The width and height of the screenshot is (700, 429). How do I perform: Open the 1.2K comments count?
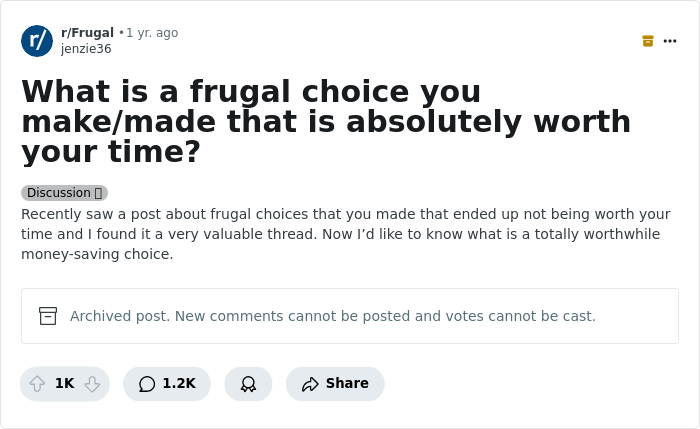coord(179,384)
